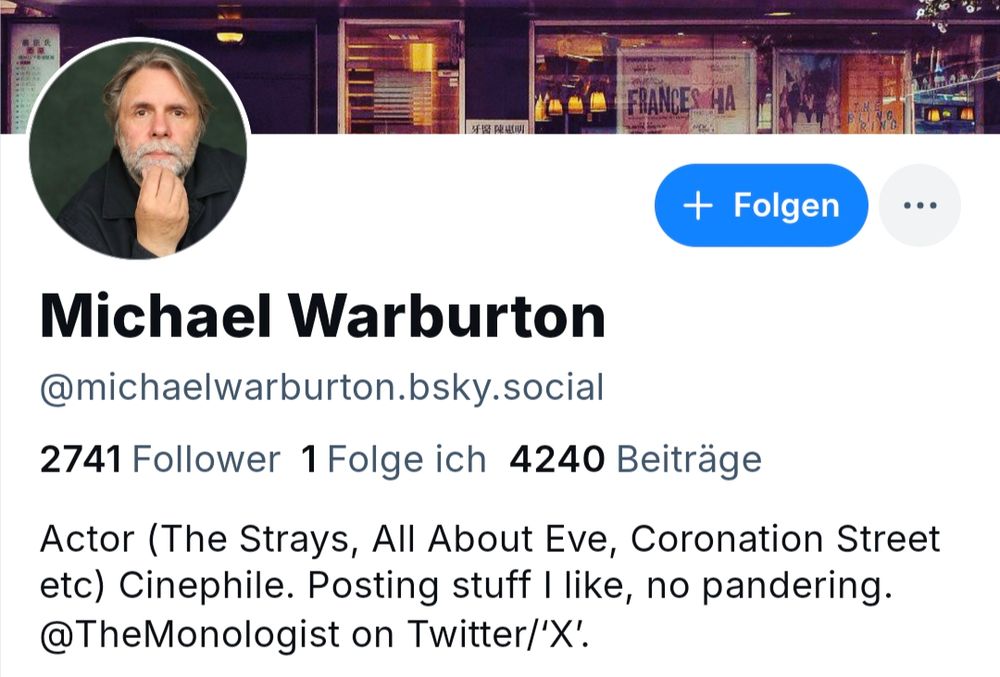This screenshot has width=1000, height=677.
Task: Click the Michael Warburton display name
Action: coord(323,316)
